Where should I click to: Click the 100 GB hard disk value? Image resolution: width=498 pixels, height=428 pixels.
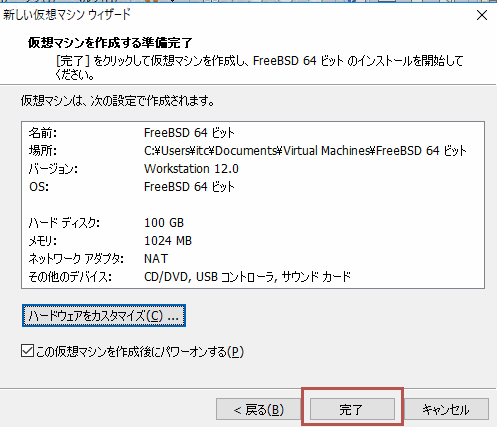[x=164, y=223]
